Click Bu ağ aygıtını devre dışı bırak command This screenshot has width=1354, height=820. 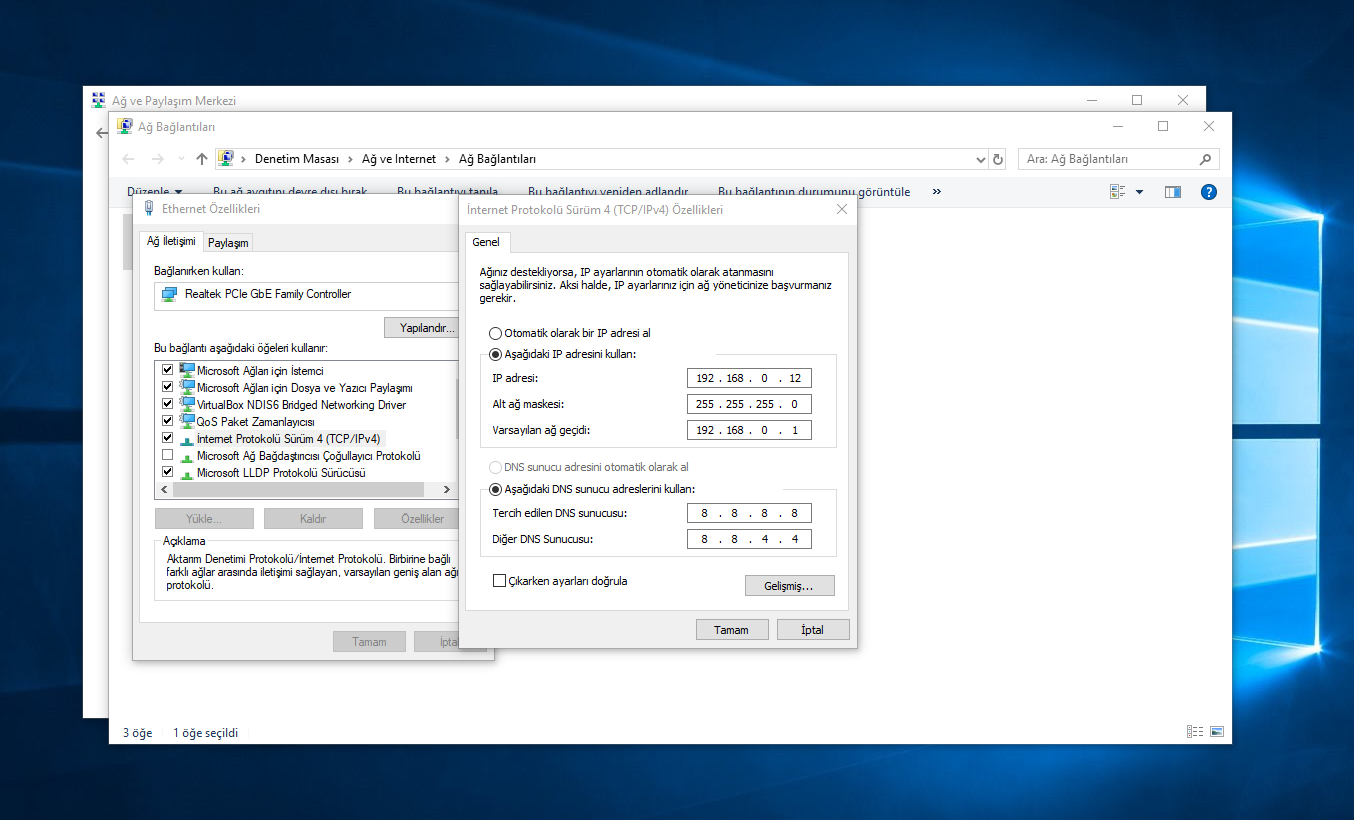[x=290, y=192]
